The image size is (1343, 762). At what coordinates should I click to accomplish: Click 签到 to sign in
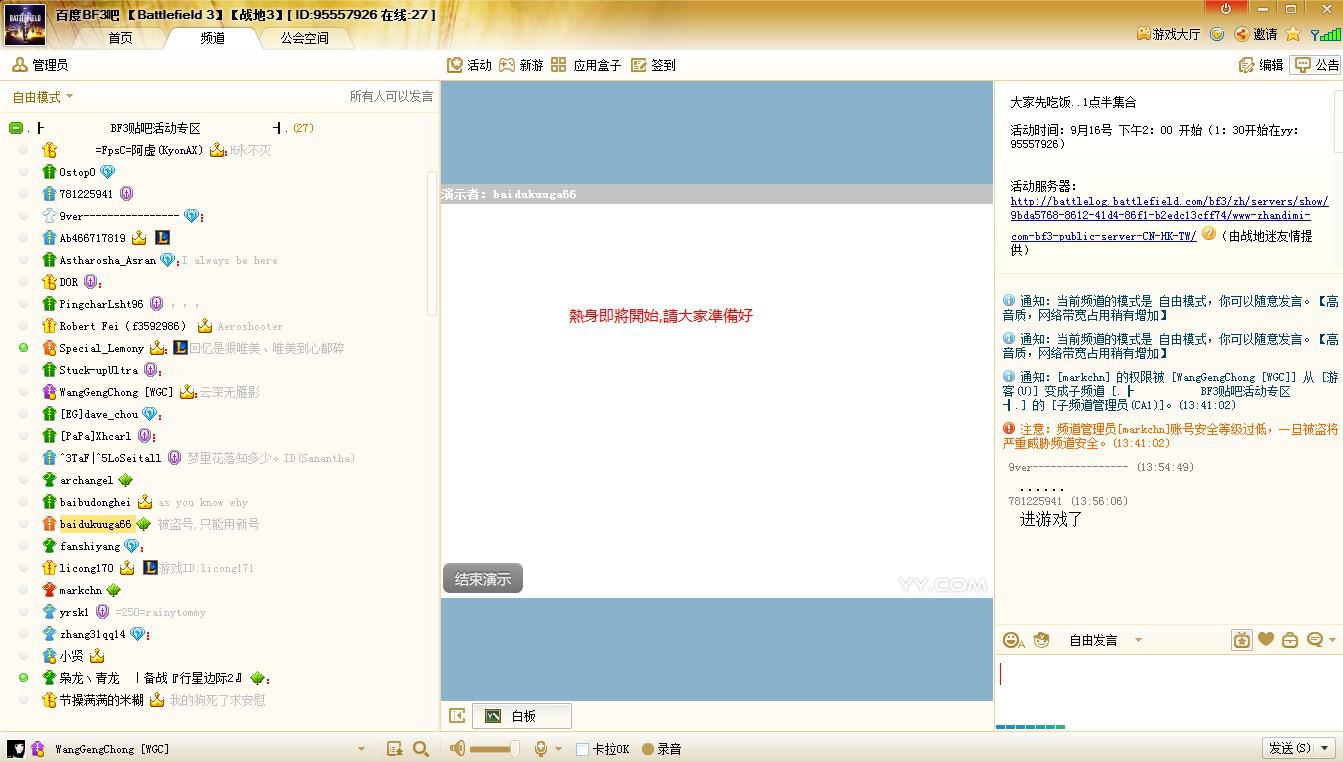click(654, 65)
